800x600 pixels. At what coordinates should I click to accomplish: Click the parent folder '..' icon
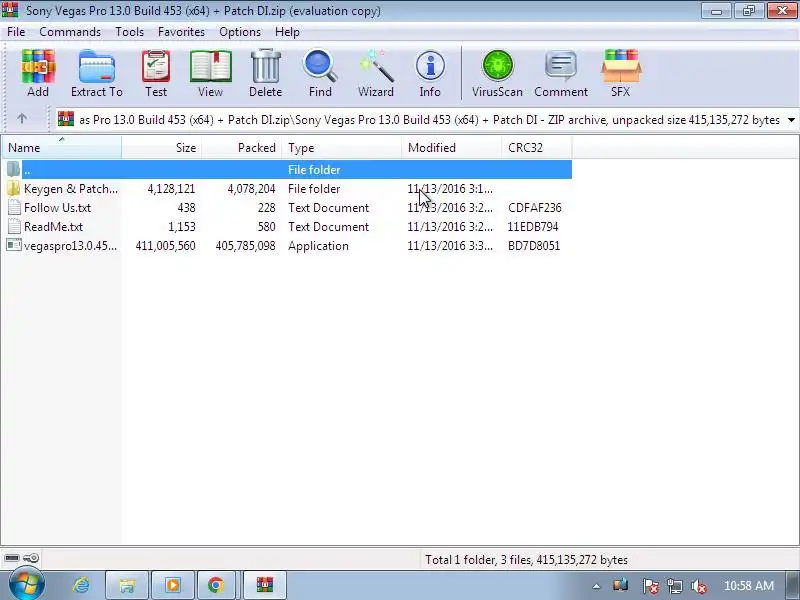coord(14,169)
